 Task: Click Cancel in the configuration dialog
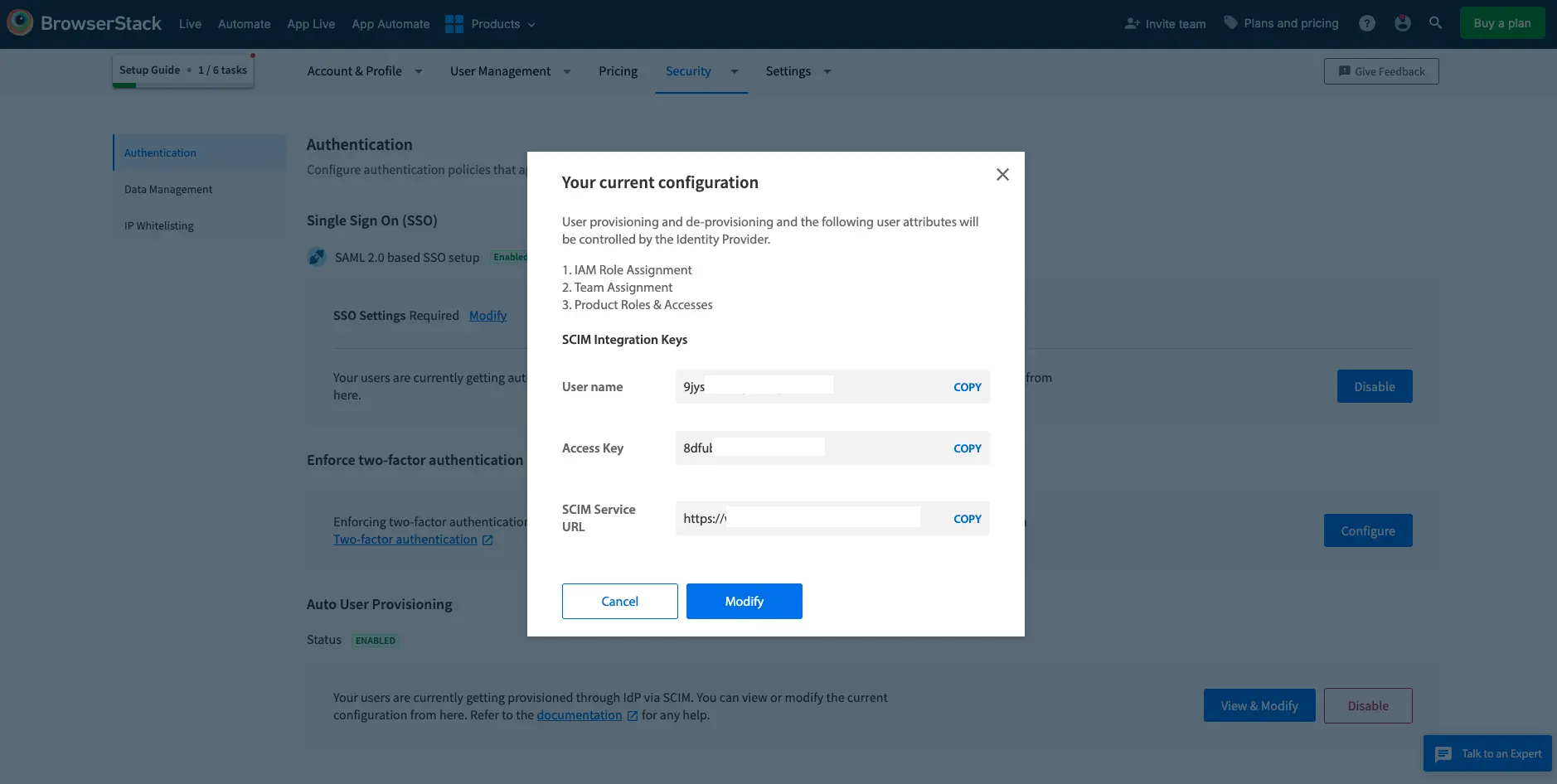coord(620,601)
